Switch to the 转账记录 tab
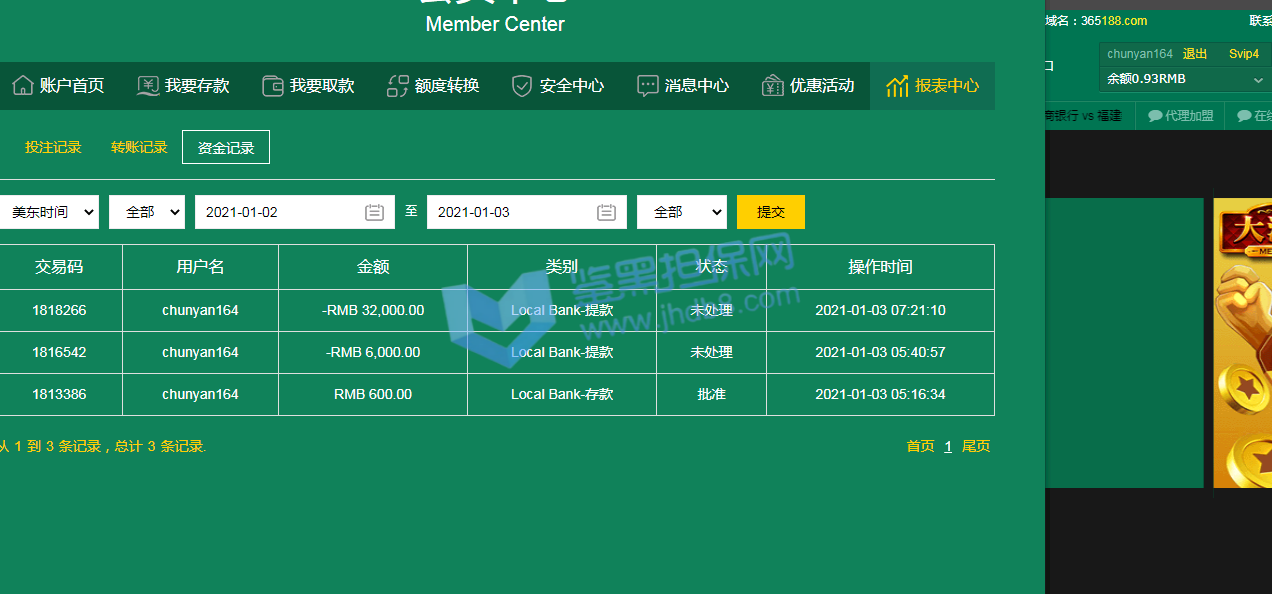 point(139,147)
